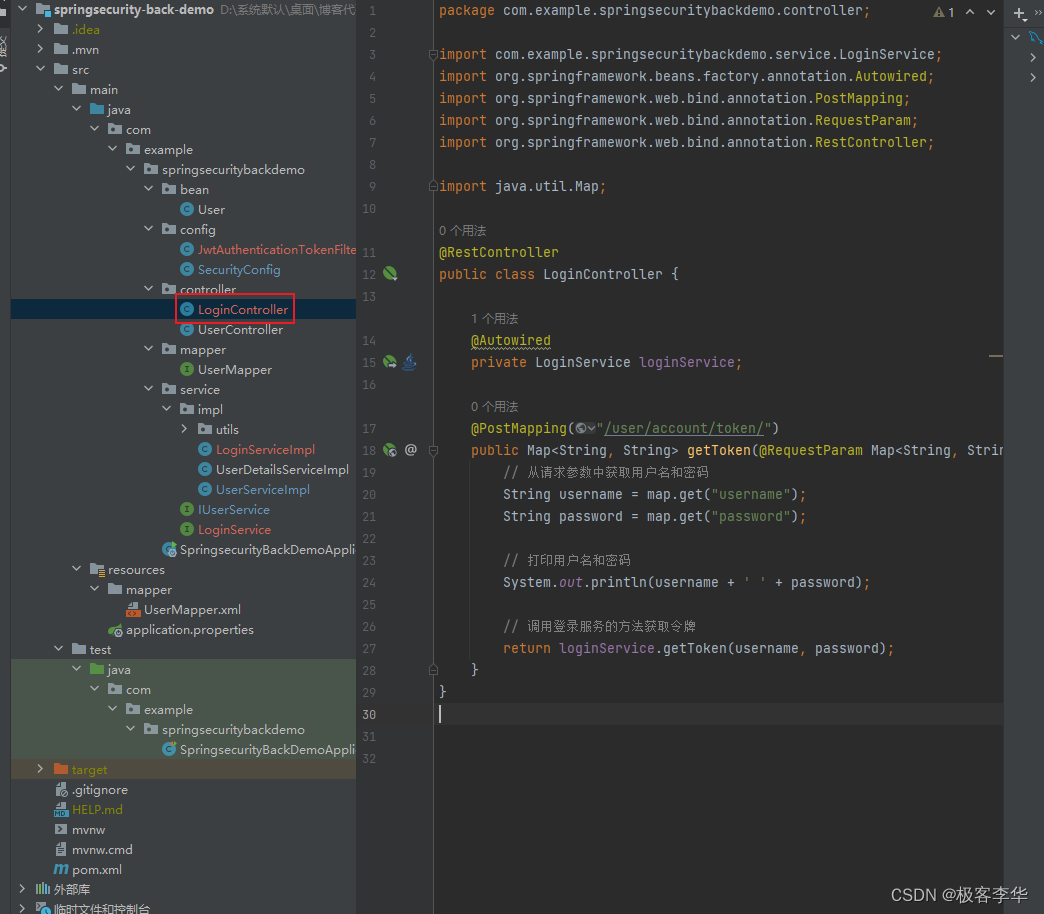Screen dimensions: 1044x914
Task: Fold the getToken method on line 18
Action: [433, 451]
